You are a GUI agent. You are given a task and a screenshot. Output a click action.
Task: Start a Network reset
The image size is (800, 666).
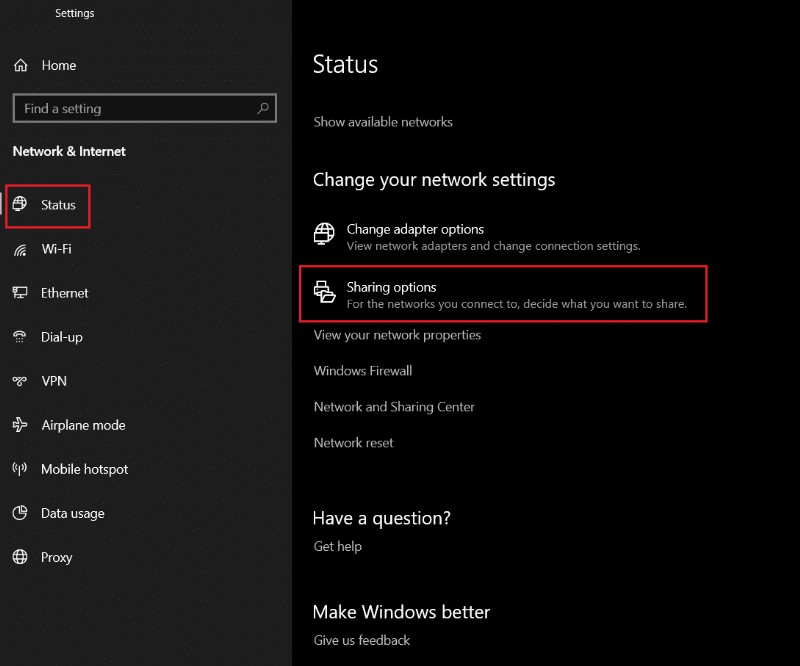click(x=351, y=441)
